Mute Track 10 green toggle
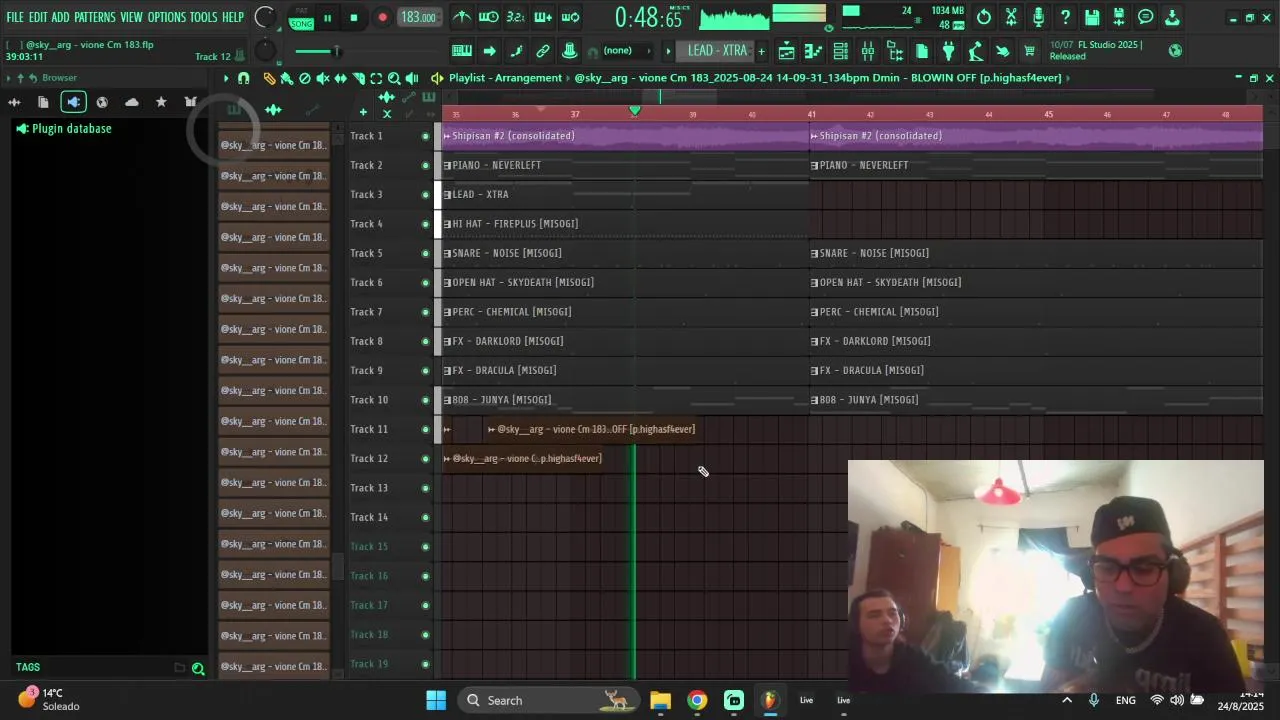1280x720 pixels. point(425,400)
